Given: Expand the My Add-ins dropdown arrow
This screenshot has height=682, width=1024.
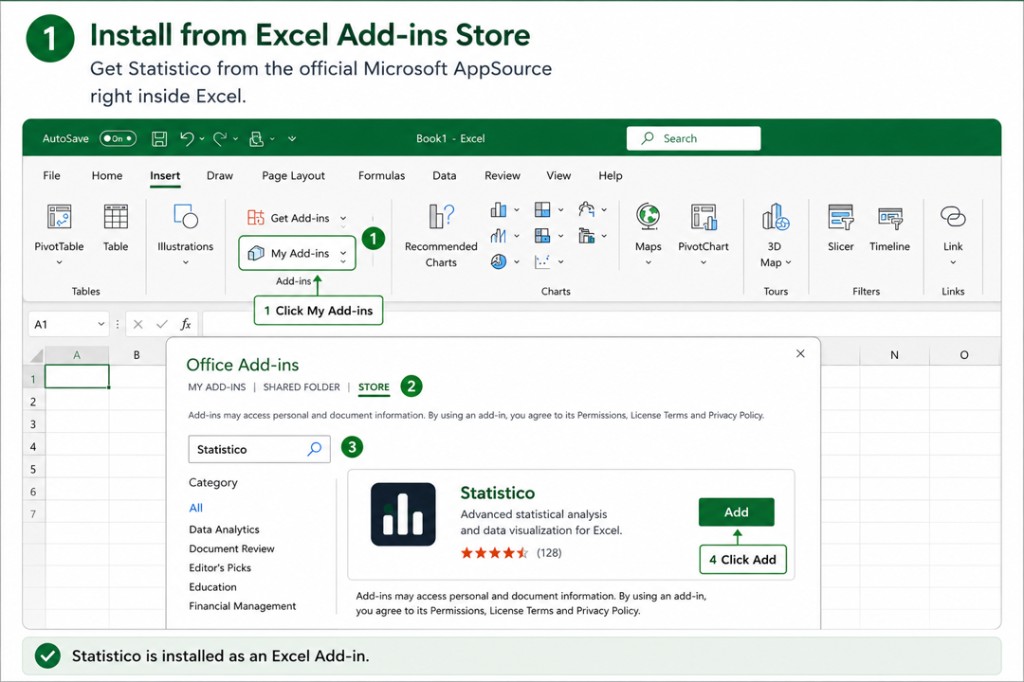Looking at the screenshot, I should coord(343,253).
